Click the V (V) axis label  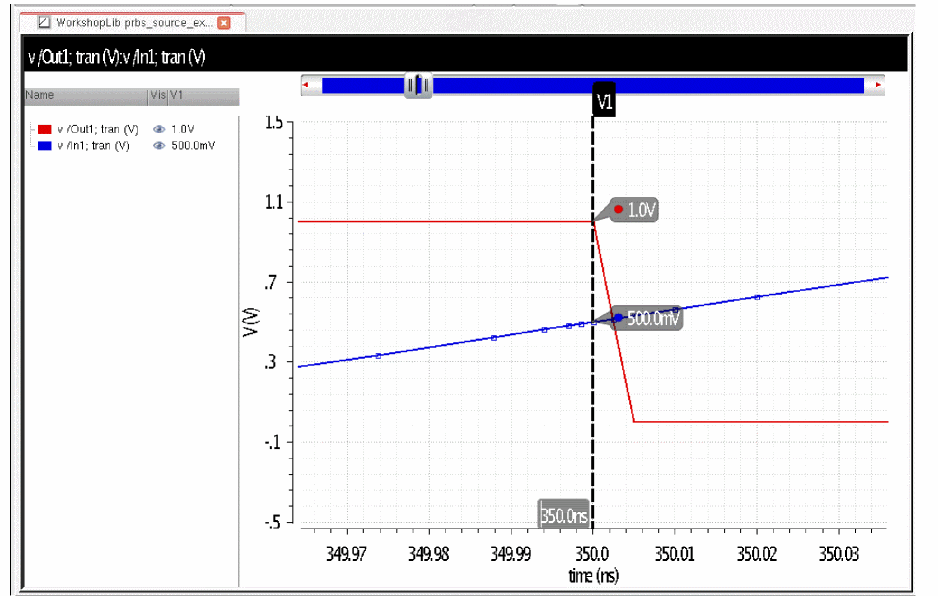[x=251, y=322]
